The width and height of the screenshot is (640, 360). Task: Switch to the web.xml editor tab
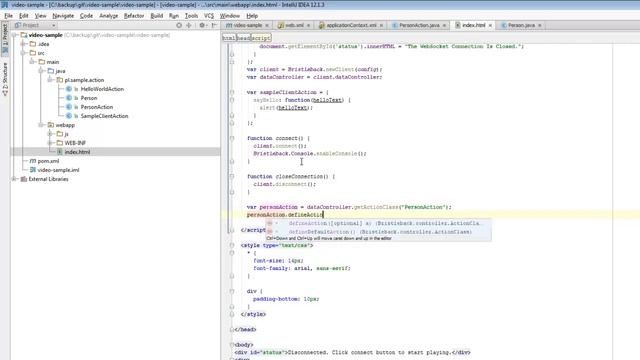click(294, 25)
